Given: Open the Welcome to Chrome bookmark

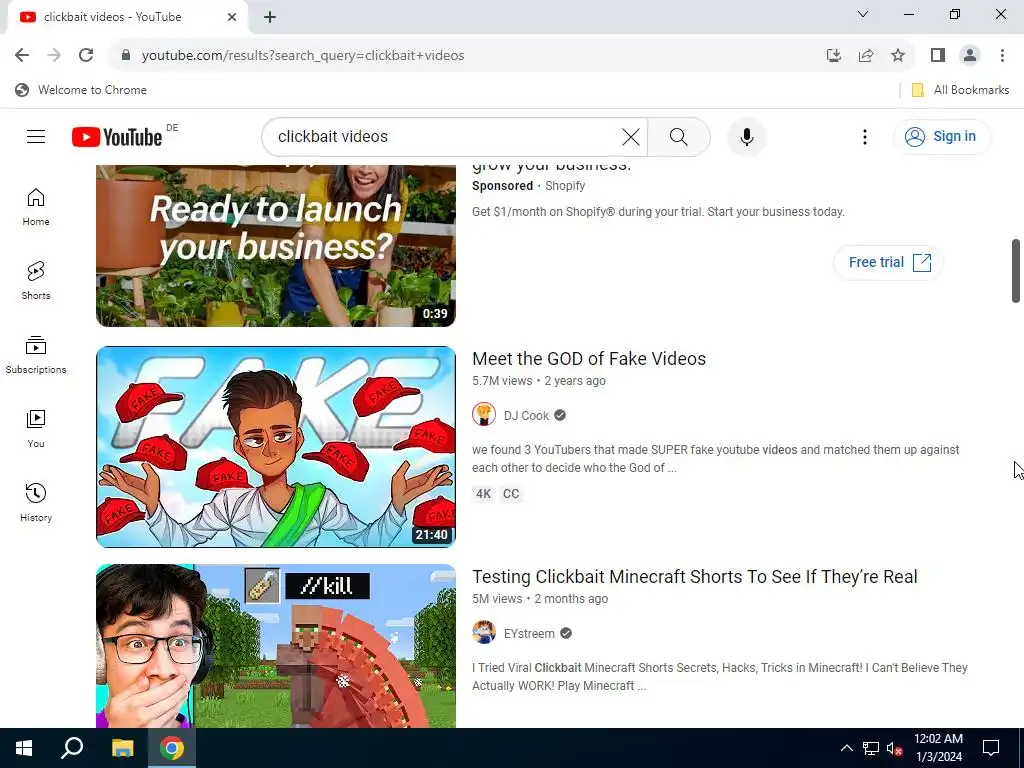Looking at the screenshot, I should click(81, 90).
